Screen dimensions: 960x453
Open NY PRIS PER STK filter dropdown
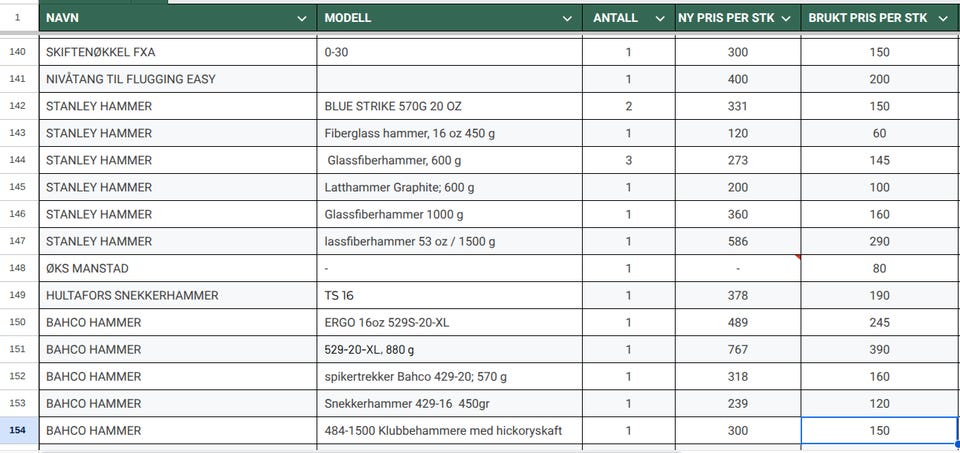click(785, 18)
